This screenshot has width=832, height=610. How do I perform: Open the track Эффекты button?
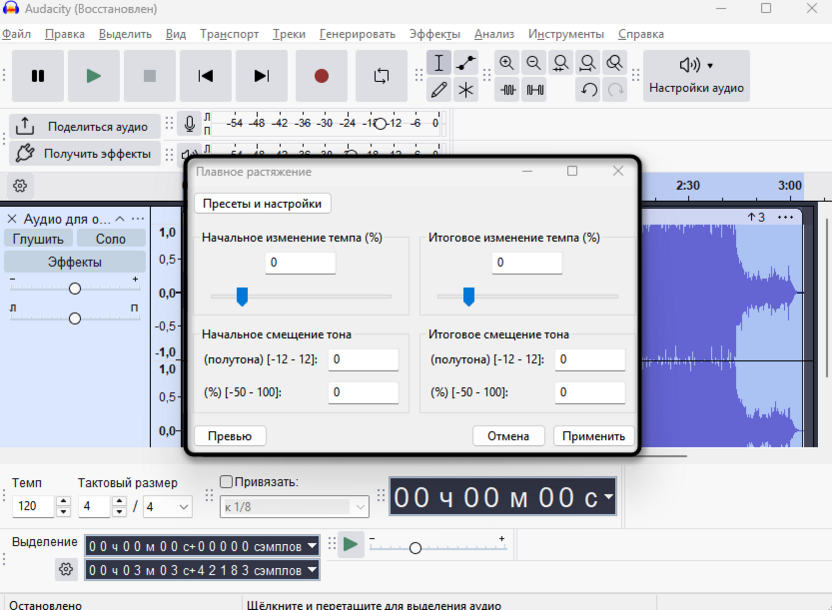[x=75, y=262]
